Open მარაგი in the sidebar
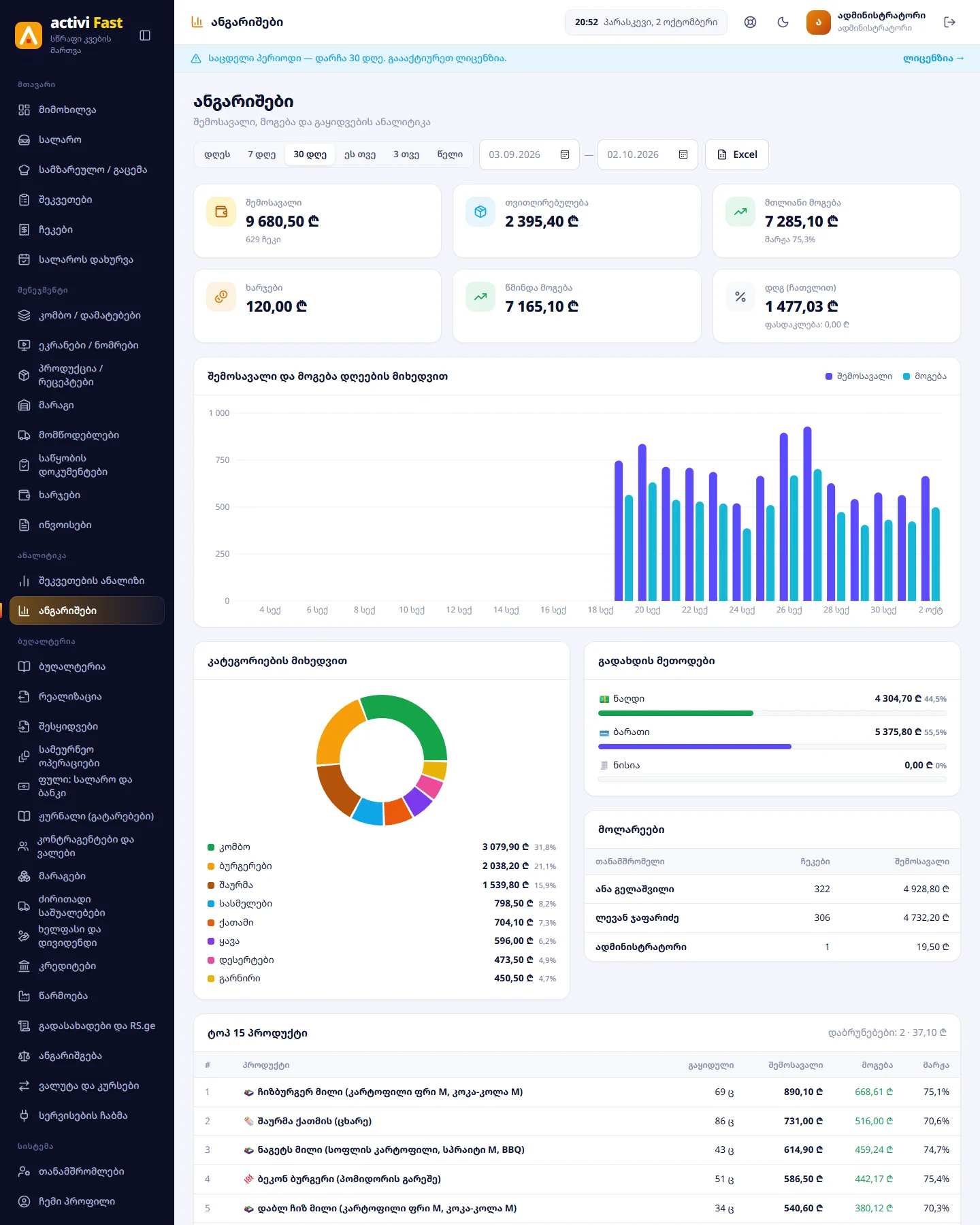The height and width of the screenshot is (1225, 980). click(87, 406)
